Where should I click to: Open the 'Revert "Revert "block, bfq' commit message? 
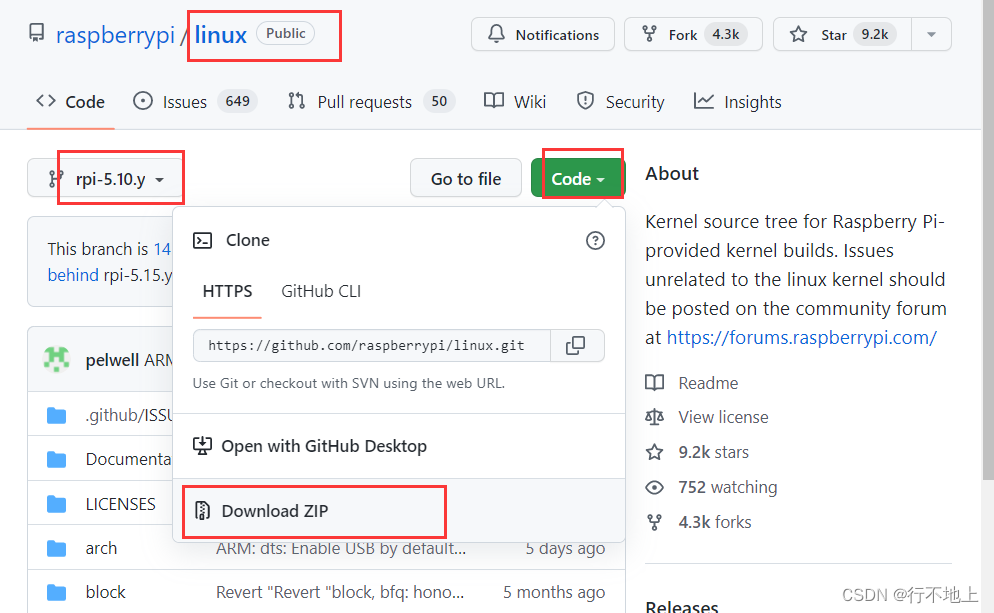[340, 592]
